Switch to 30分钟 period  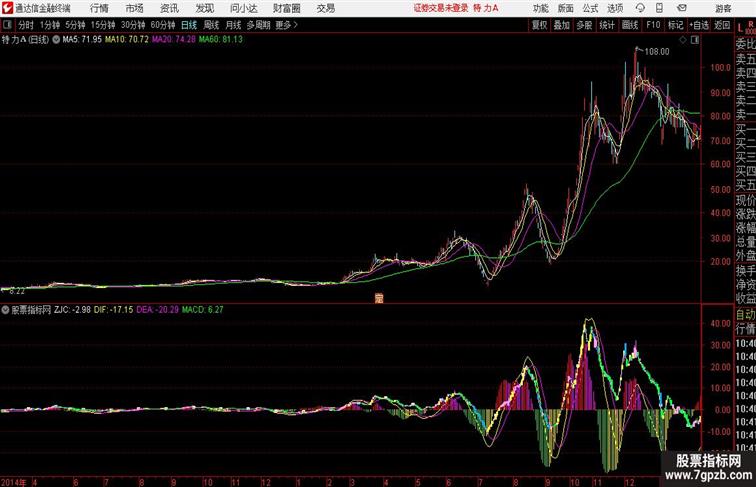(133, 25)
